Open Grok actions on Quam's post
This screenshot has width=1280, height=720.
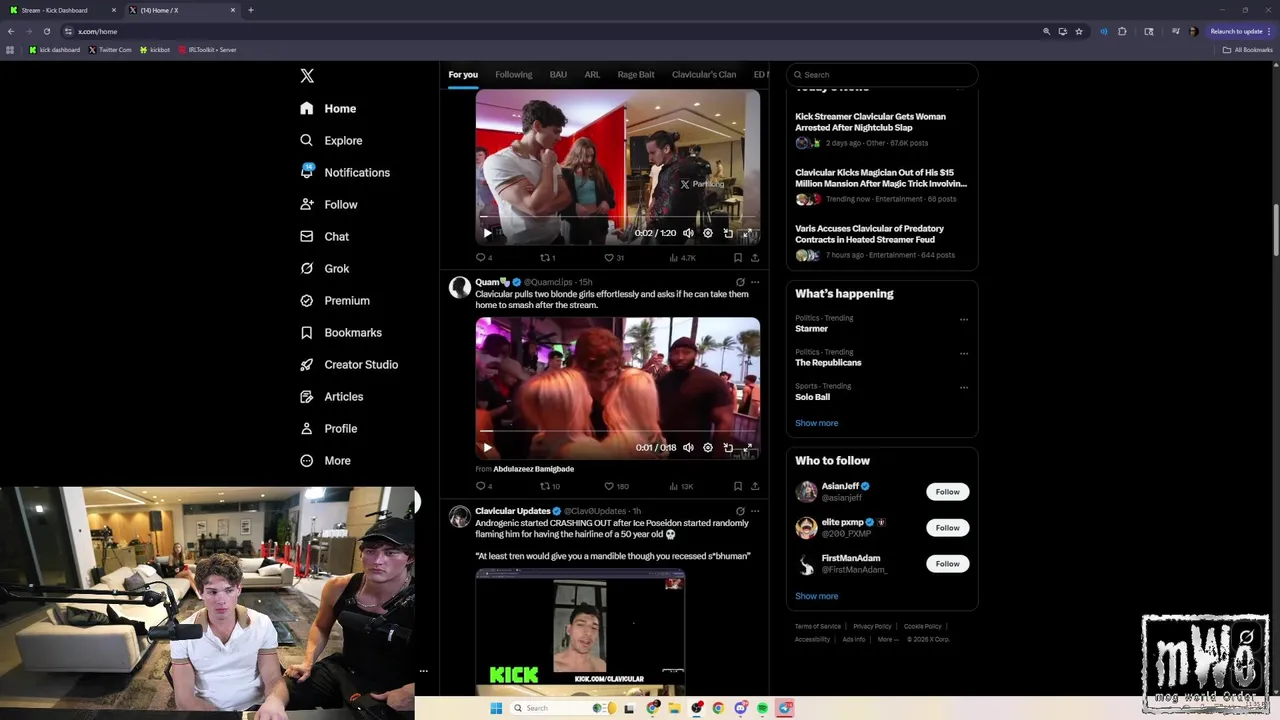click(740, 282)
